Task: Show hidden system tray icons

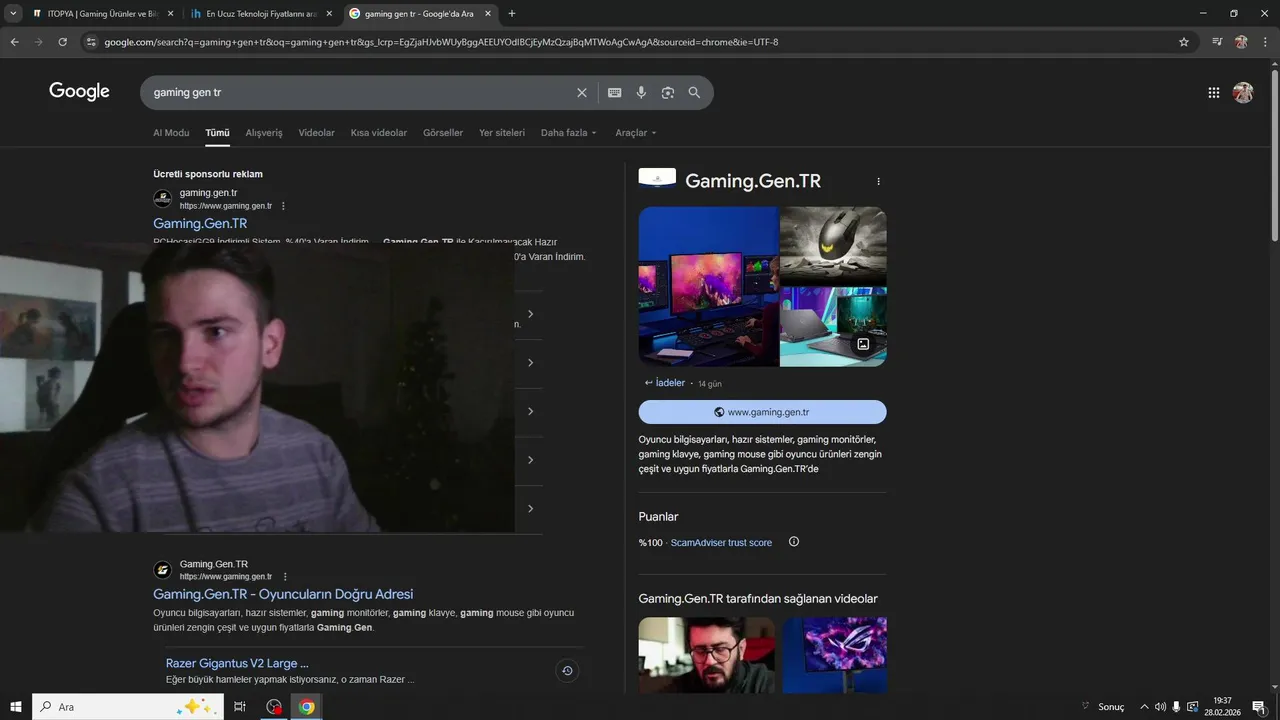Action: point(1144,707)
